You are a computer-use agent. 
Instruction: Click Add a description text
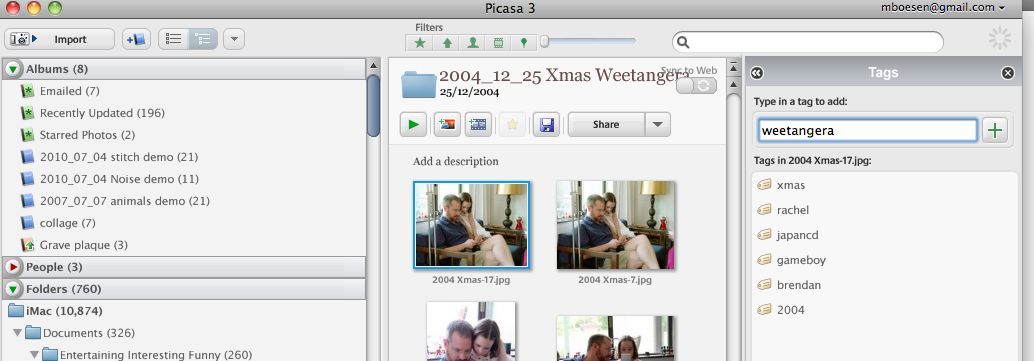click(456, 161)
